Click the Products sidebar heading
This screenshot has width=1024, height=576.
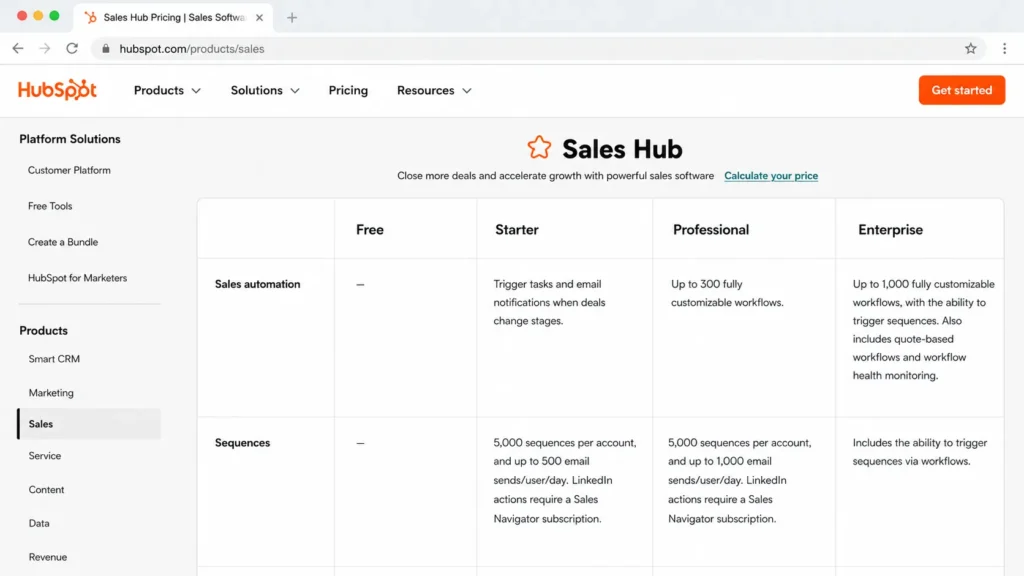click(43, 330)
